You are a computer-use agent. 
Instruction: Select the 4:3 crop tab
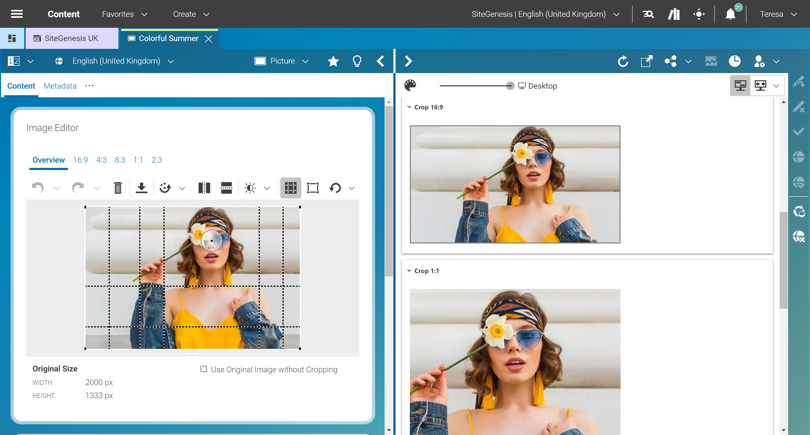[x=101, y=160]
